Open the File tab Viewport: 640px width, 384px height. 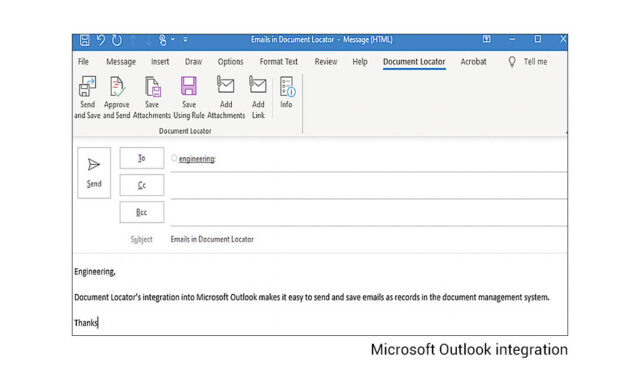pyautogui.click(x=83, y=62)
